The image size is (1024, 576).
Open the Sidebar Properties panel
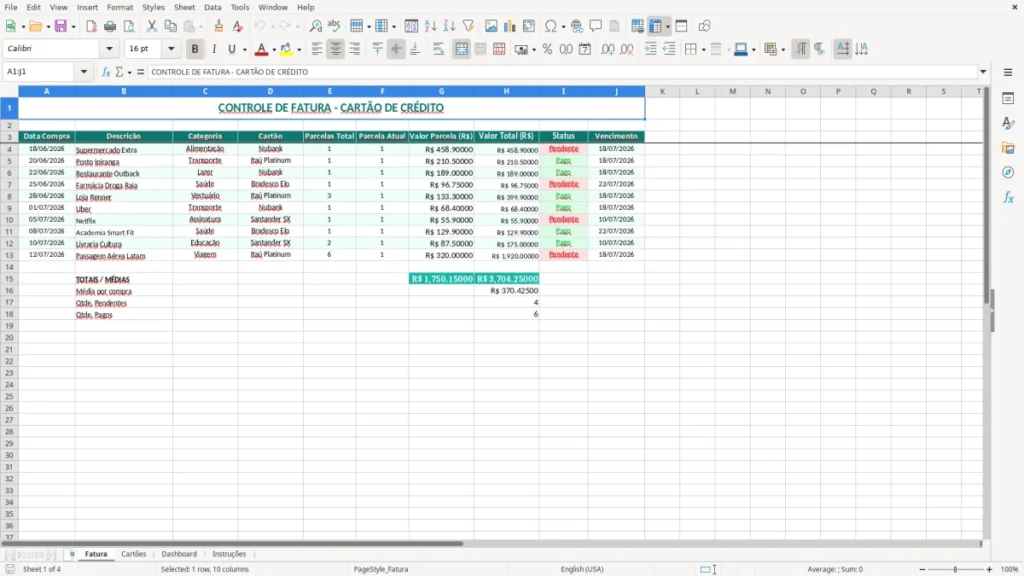[x=1008, y=99]
